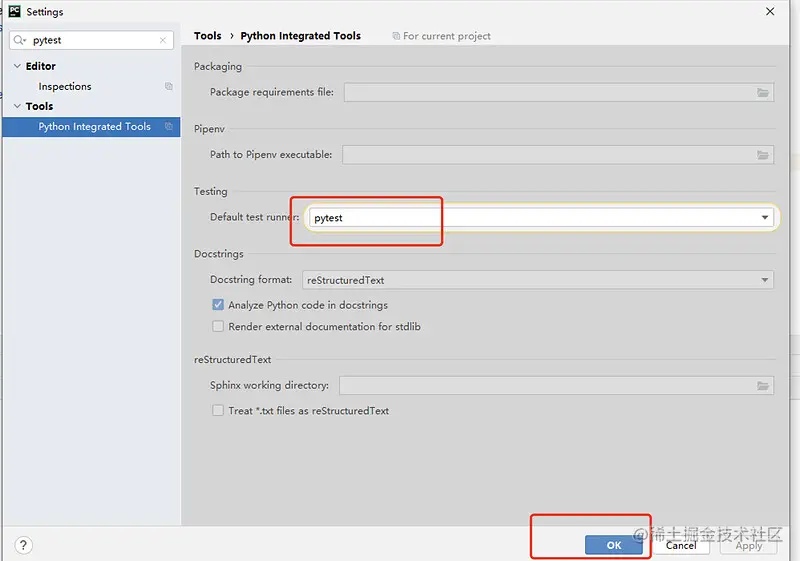Click the project-level icon next to Python Integrated Tools
The width and height of the screenshot is (800, 561).
168,126
